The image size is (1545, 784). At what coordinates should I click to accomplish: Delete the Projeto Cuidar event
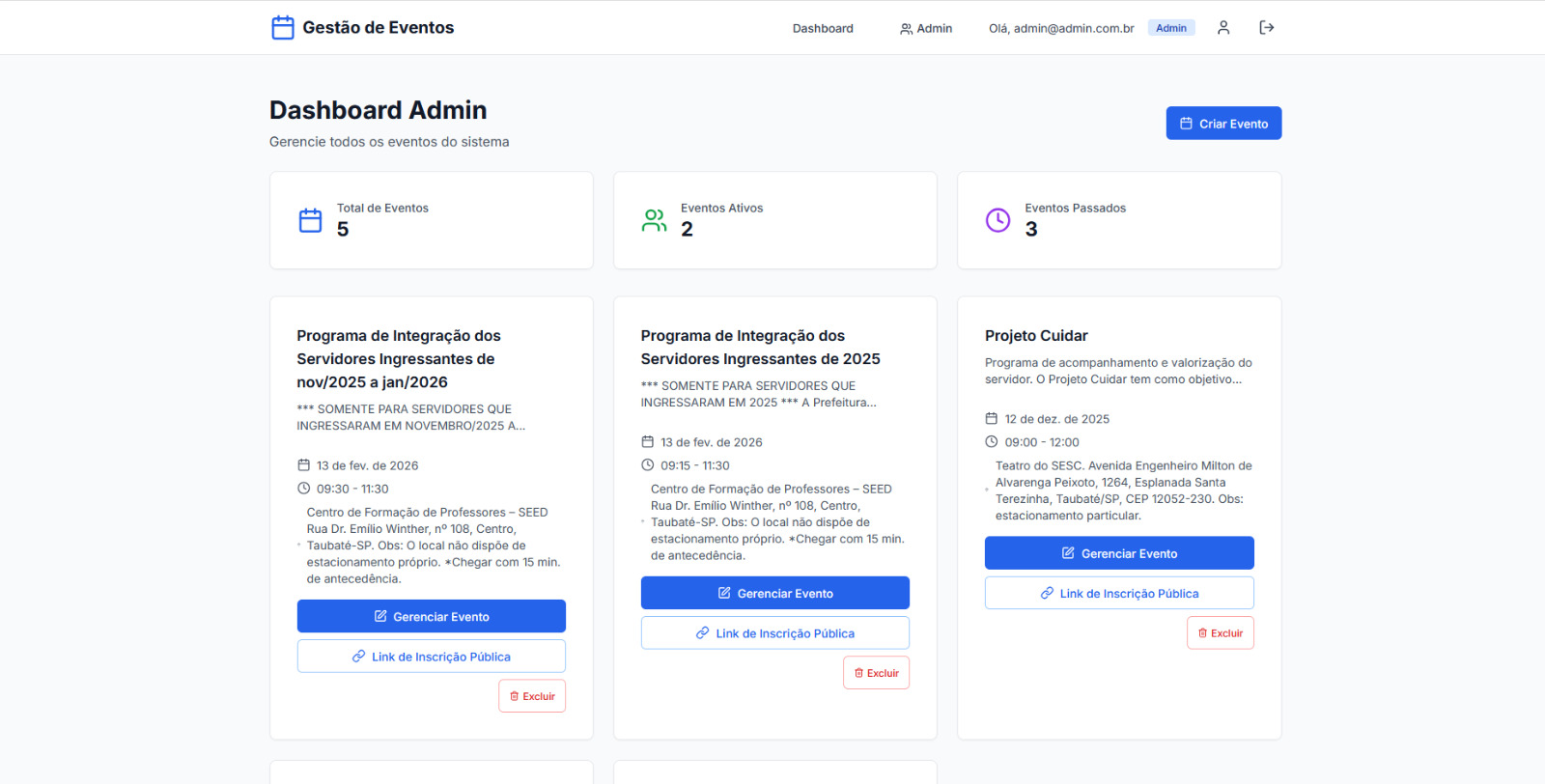pos(1220,633)
